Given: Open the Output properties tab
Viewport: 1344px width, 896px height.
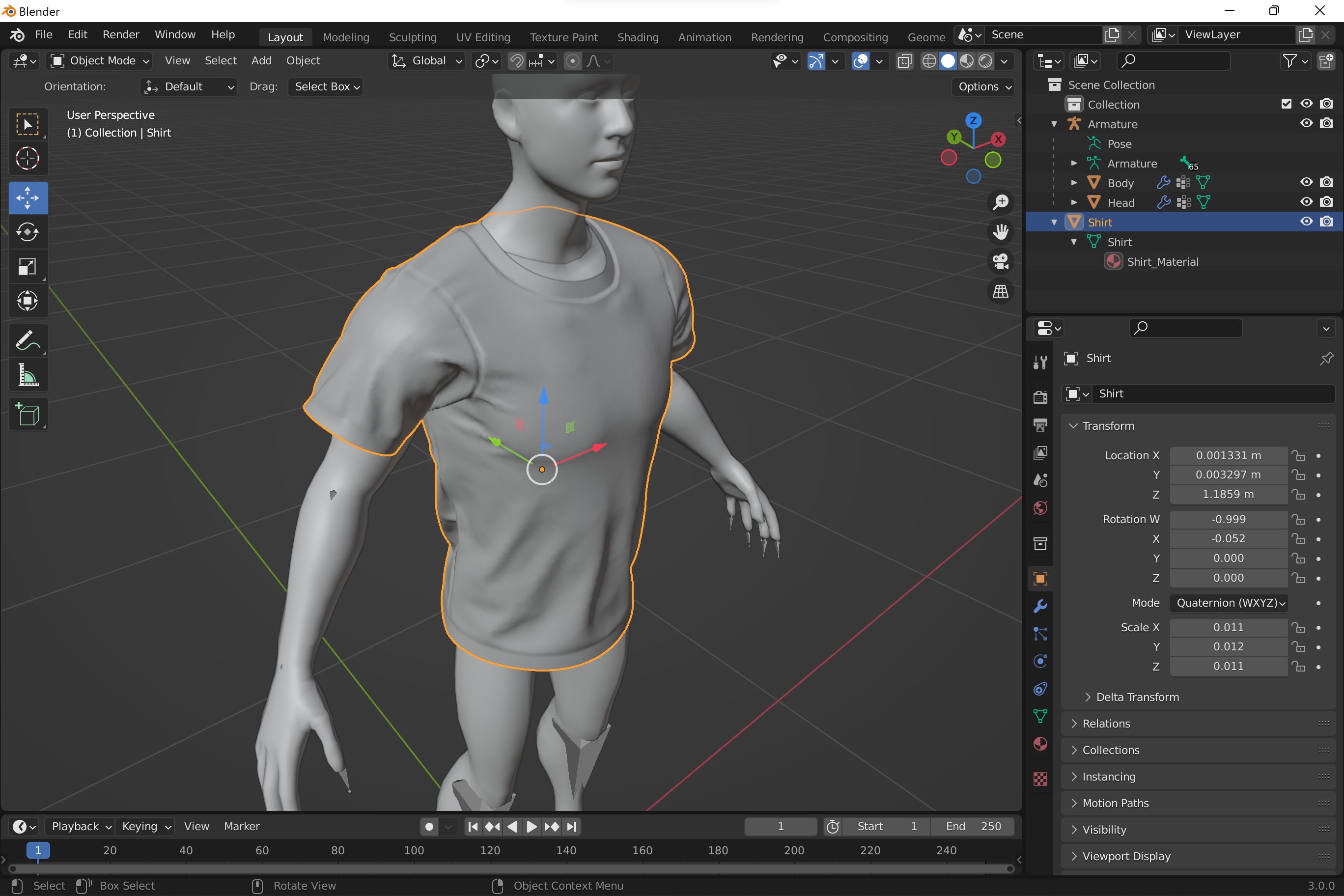Looking at the screenshot, I should [1040, 425].
